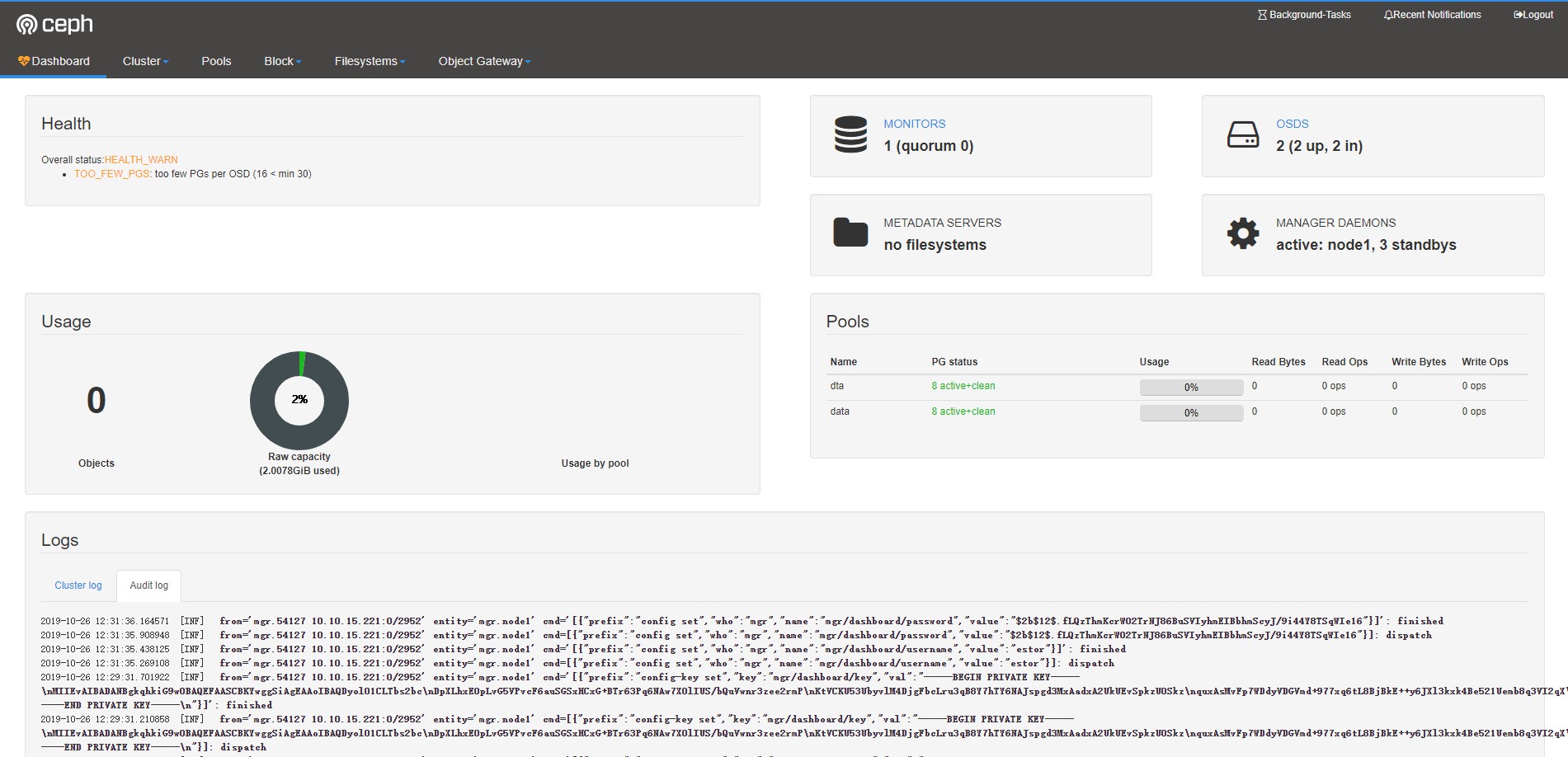Open the Pools menu item
This screenshot has height=757, width=1568.
(x=216, y=61)
